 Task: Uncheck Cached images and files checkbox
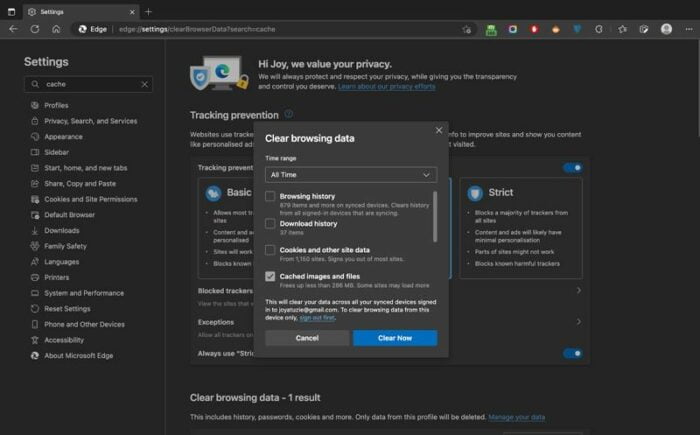(270, 276)
